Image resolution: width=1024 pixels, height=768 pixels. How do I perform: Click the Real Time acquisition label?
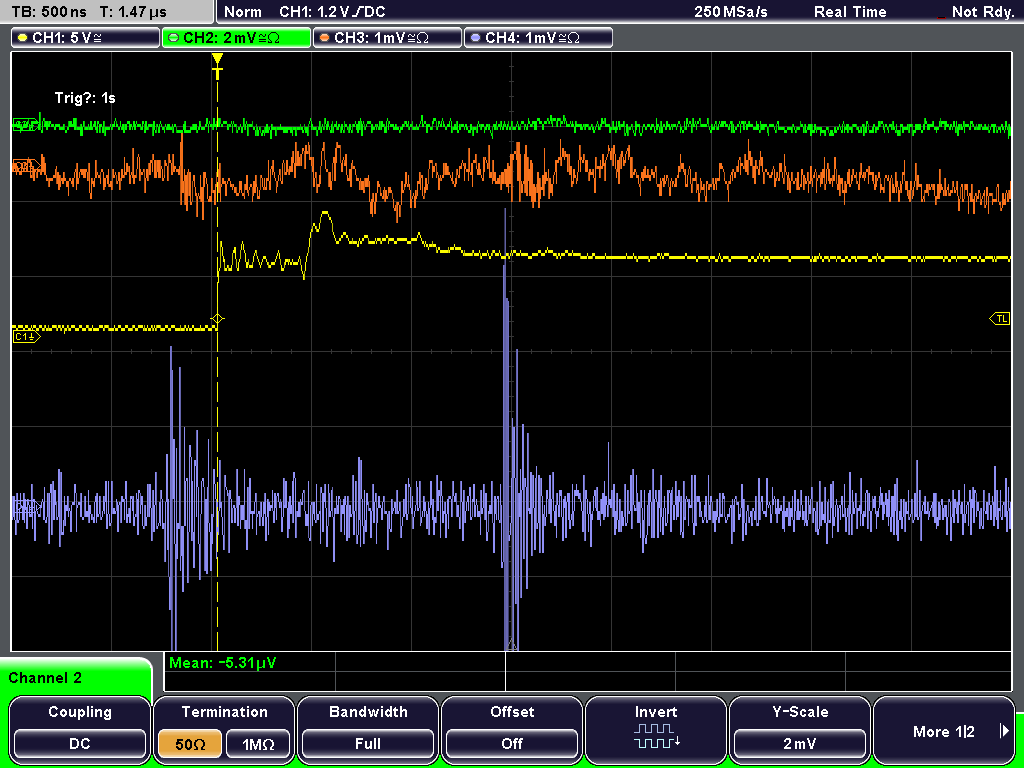coord(850,12)
